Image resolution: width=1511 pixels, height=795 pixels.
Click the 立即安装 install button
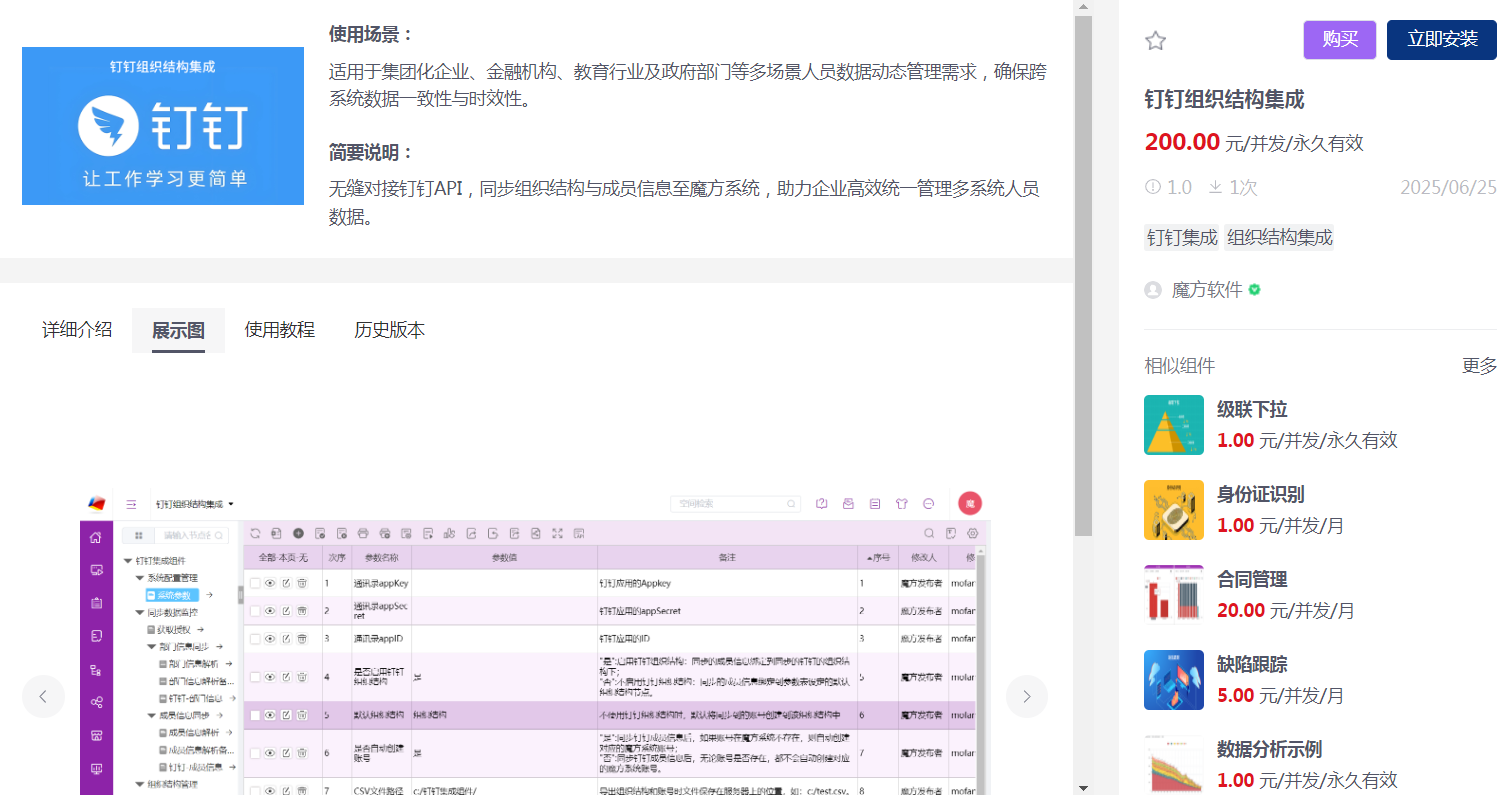point(1442,40)
